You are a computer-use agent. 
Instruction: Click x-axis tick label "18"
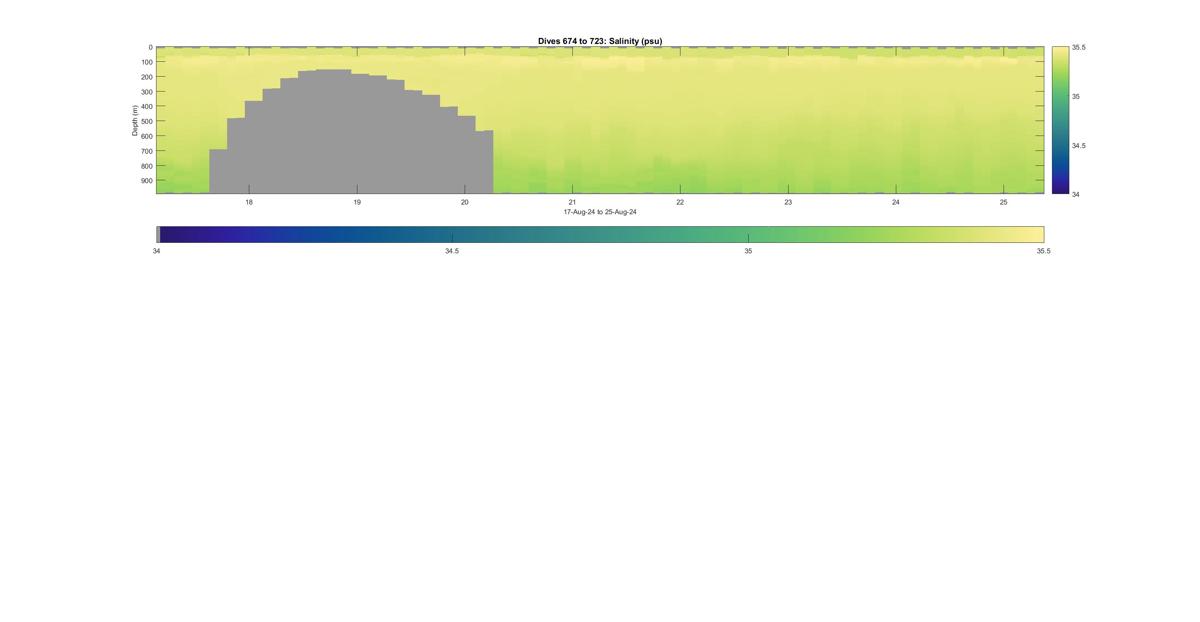point(249,202)
